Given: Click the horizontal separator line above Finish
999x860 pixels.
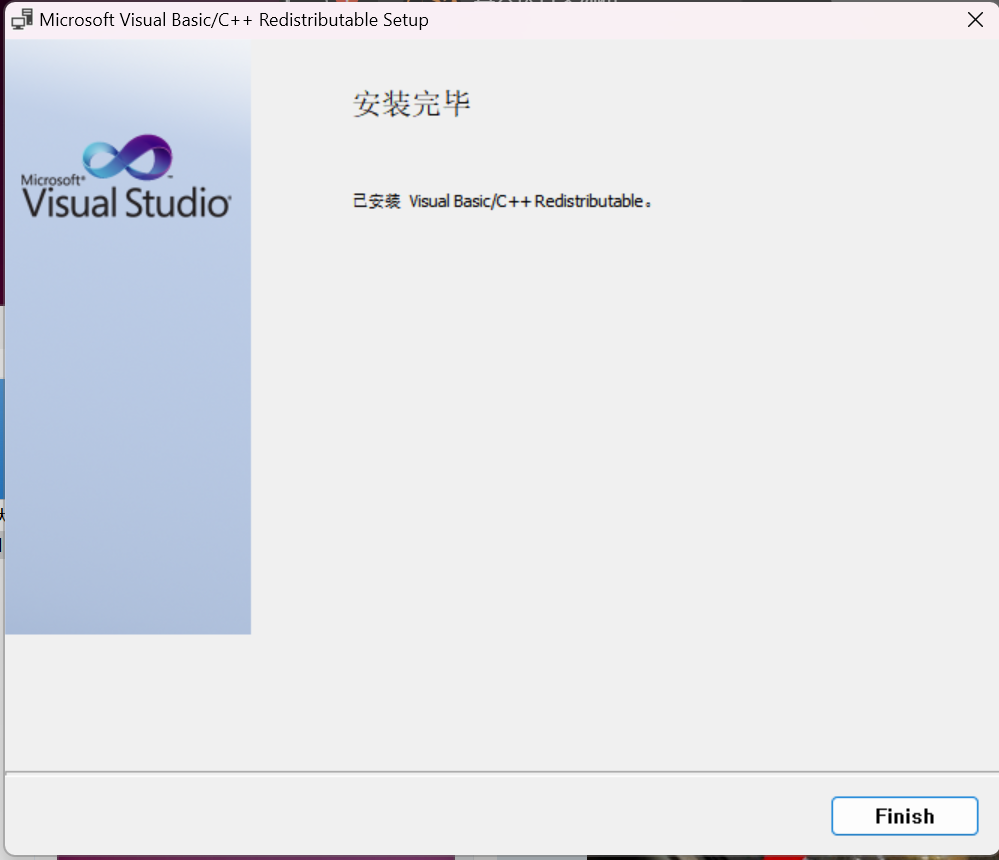Looking at the screenshot, I should 500,772.
